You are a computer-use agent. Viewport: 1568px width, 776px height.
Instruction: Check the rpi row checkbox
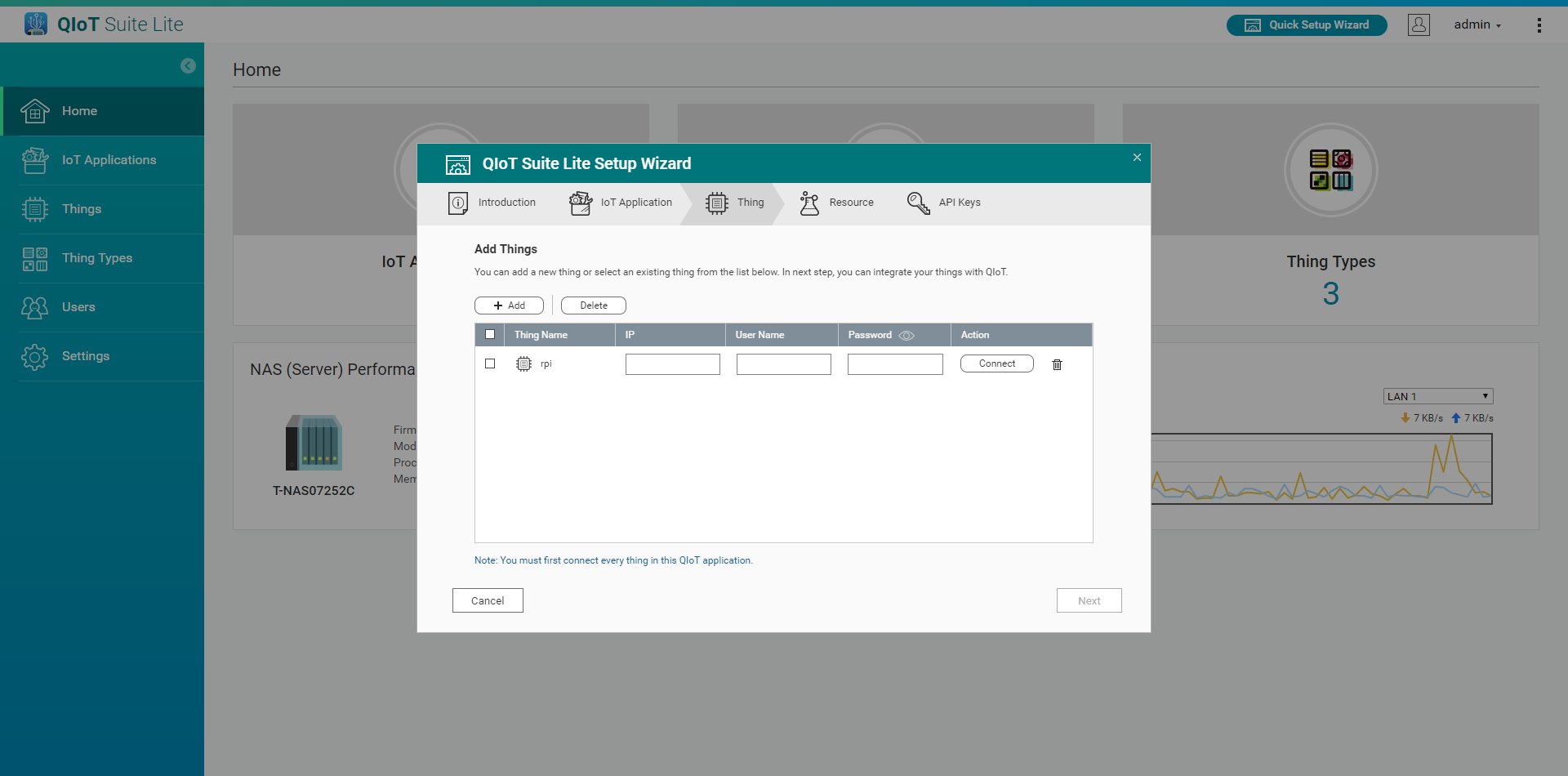[x=490, y=363]
